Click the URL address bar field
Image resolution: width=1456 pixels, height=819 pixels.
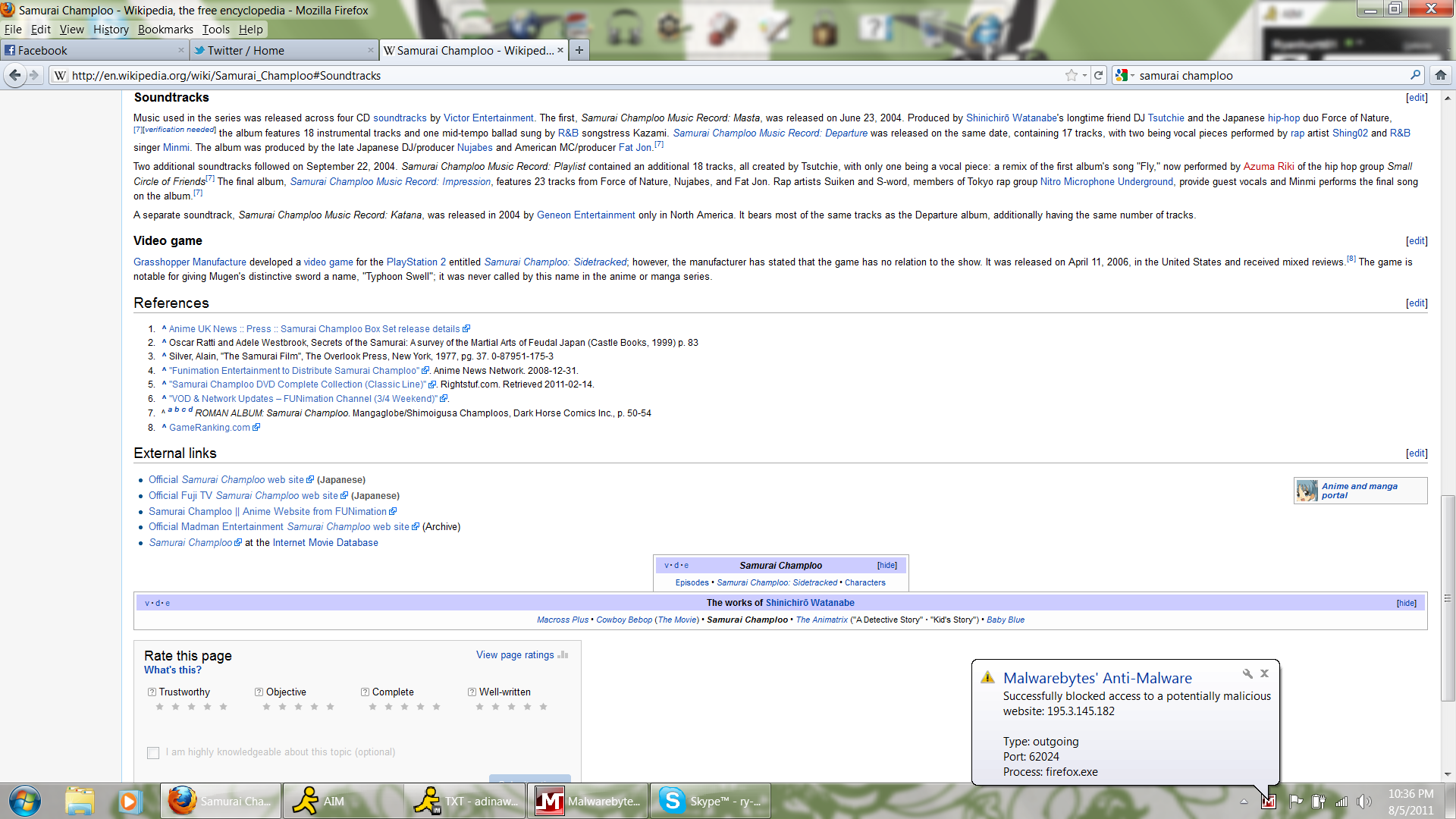565,75
